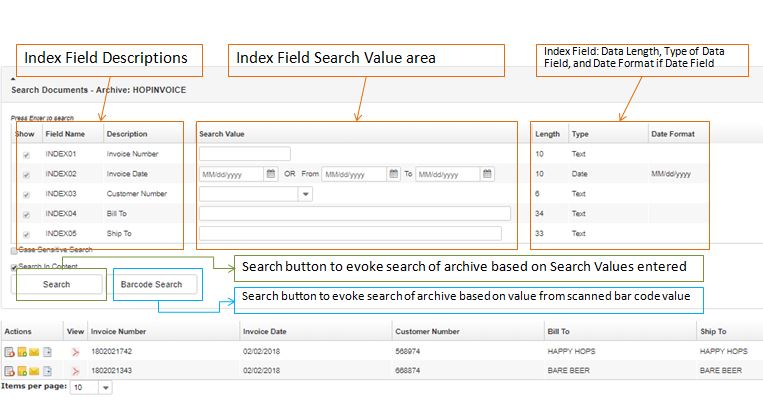Uncheck Search In Content checkbox
Screen dimensions: 763x405
pyautogui.click(x=14, y=267)
